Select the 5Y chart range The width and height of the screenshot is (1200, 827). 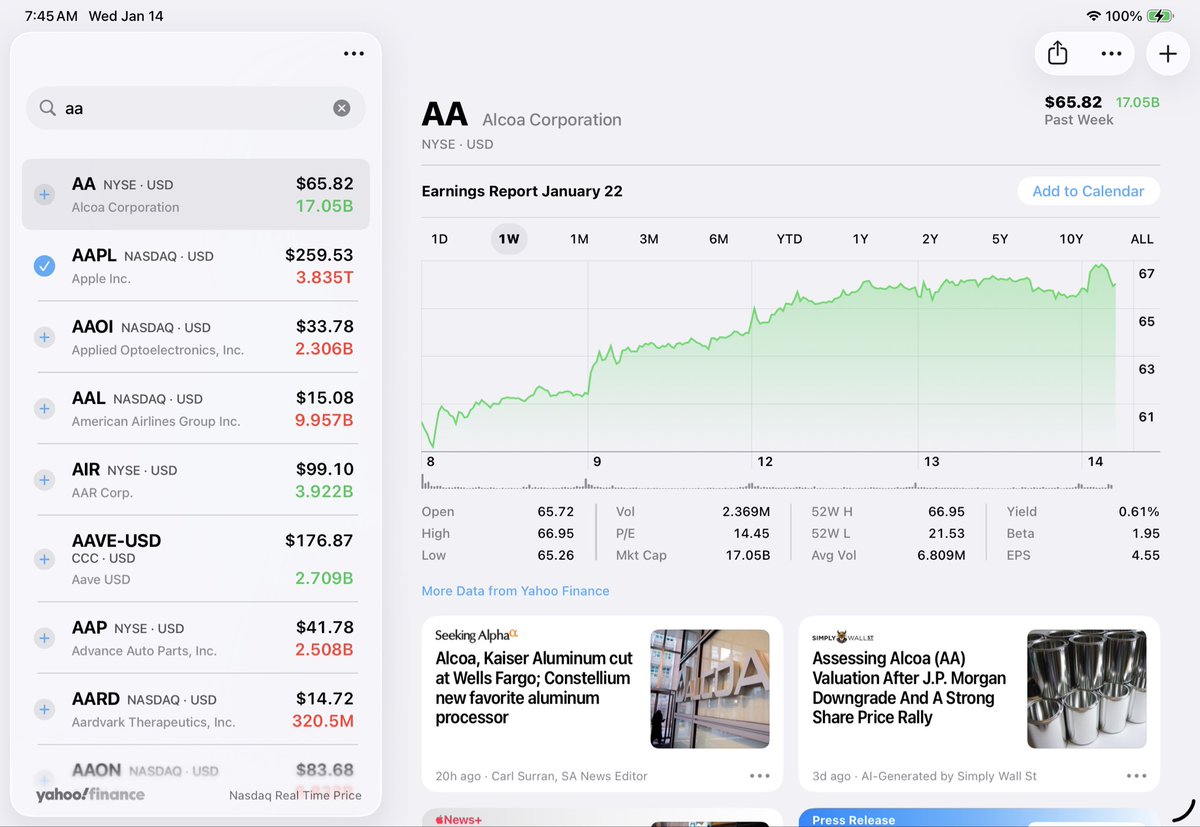coord(1000,239)
